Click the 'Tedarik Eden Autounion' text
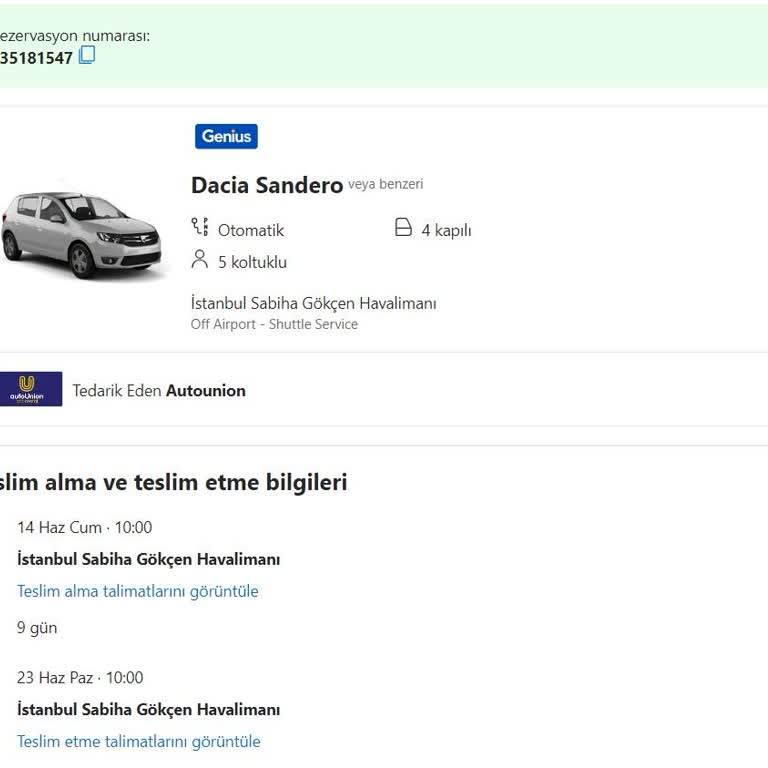 point(159,391)
